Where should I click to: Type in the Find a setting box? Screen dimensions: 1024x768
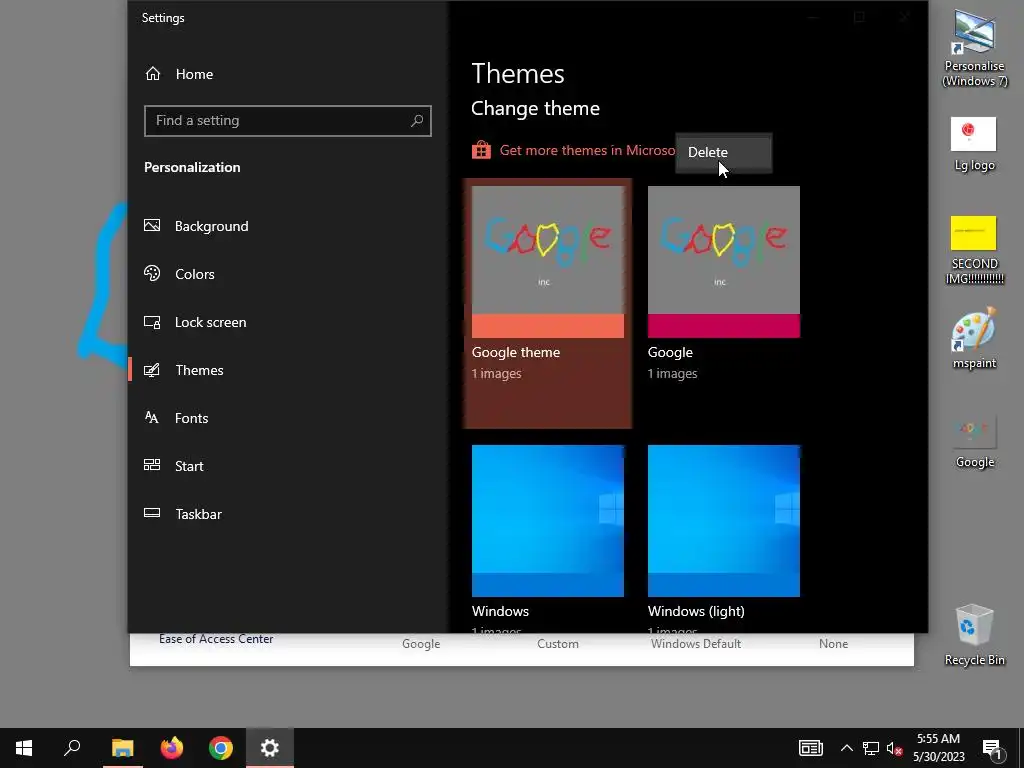pyautogui.click(x=287, y=121)
